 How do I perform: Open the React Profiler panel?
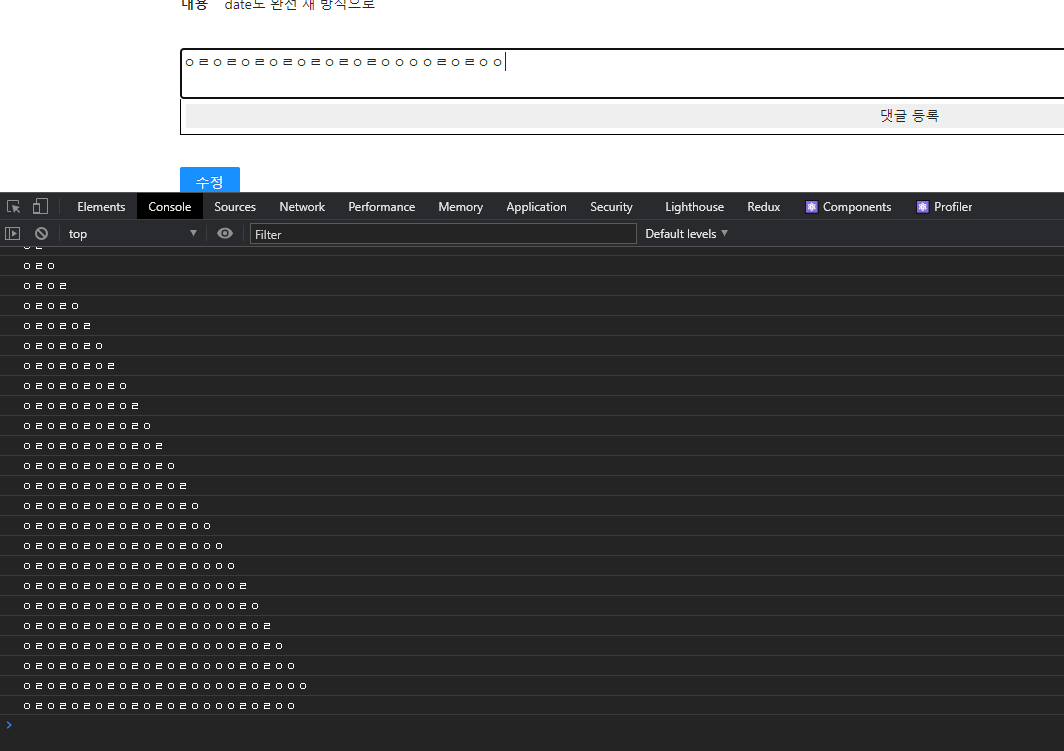pos(943,207)
